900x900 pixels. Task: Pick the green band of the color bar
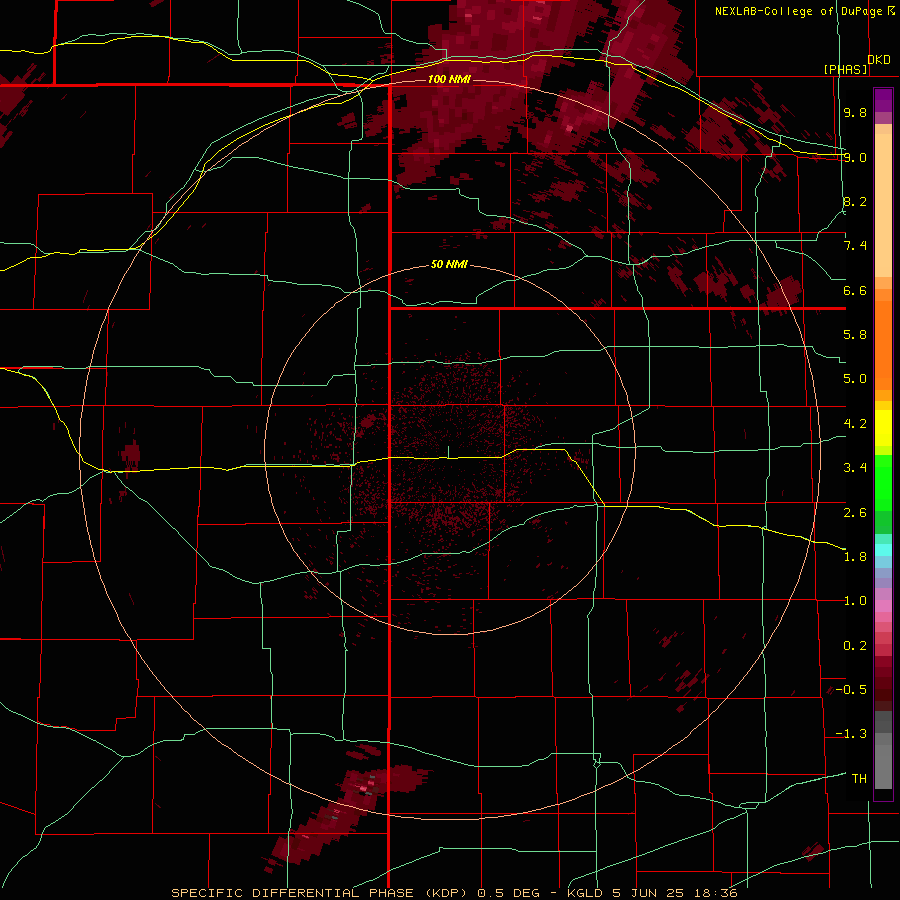point(883,482)
